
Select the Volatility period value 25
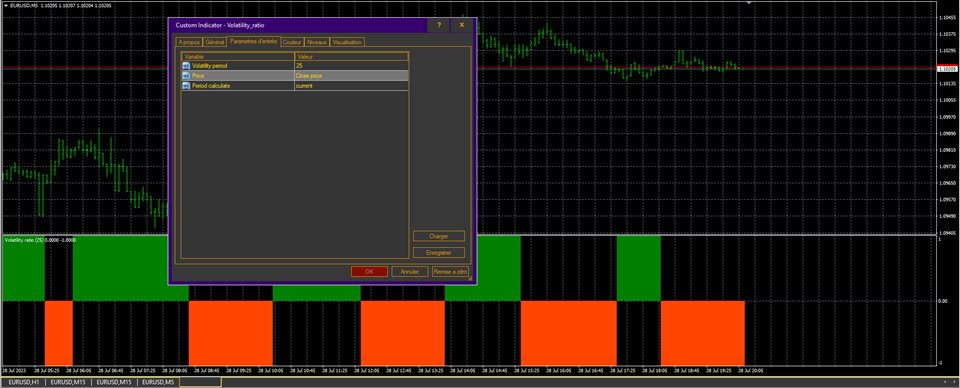[x=351, y=65]
